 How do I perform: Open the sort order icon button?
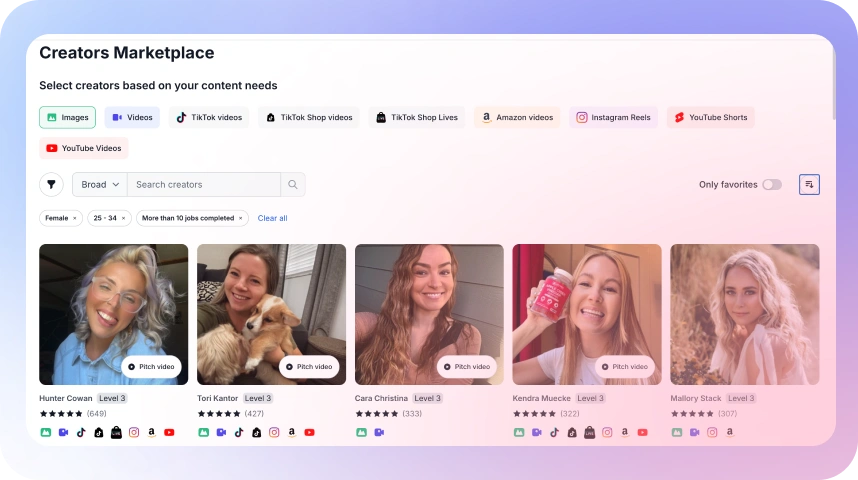point(809,185)
